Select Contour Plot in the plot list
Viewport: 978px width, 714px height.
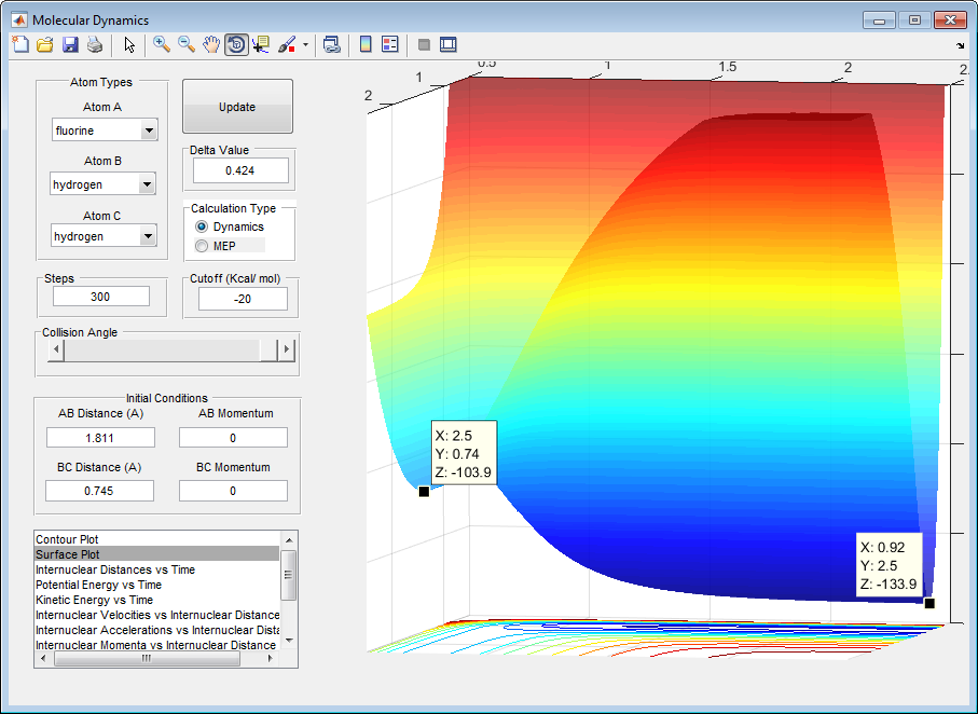[x=67, y=539]
